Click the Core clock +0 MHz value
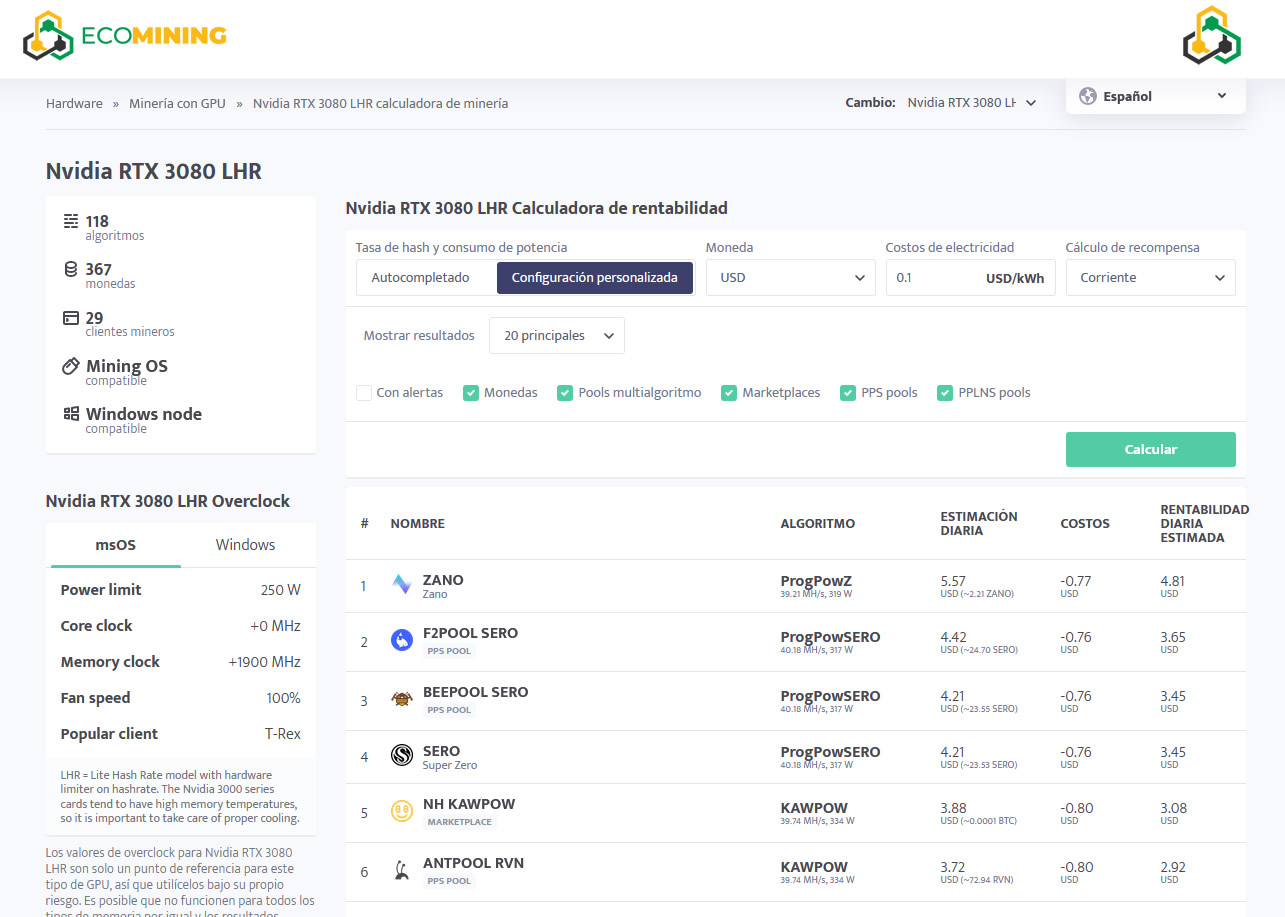This screenshot has height=917, width=1285. (275, 626)
